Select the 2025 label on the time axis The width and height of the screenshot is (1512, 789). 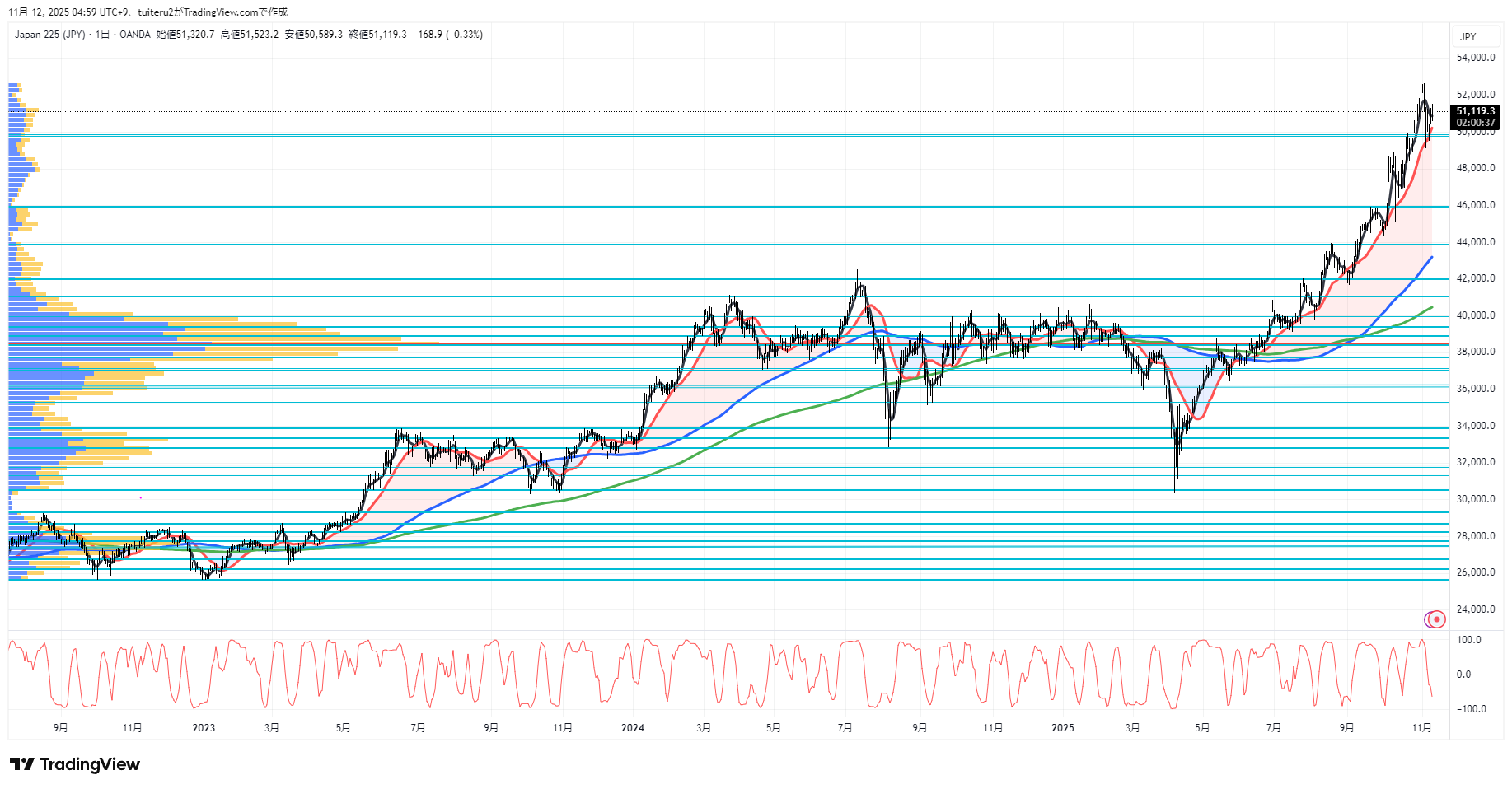pyautogui.click(x=1063, y=727)
